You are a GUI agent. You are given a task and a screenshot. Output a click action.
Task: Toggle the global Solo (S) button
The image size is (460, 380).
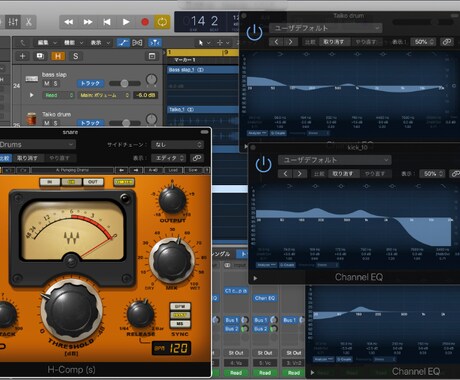(x=76, y=56)
